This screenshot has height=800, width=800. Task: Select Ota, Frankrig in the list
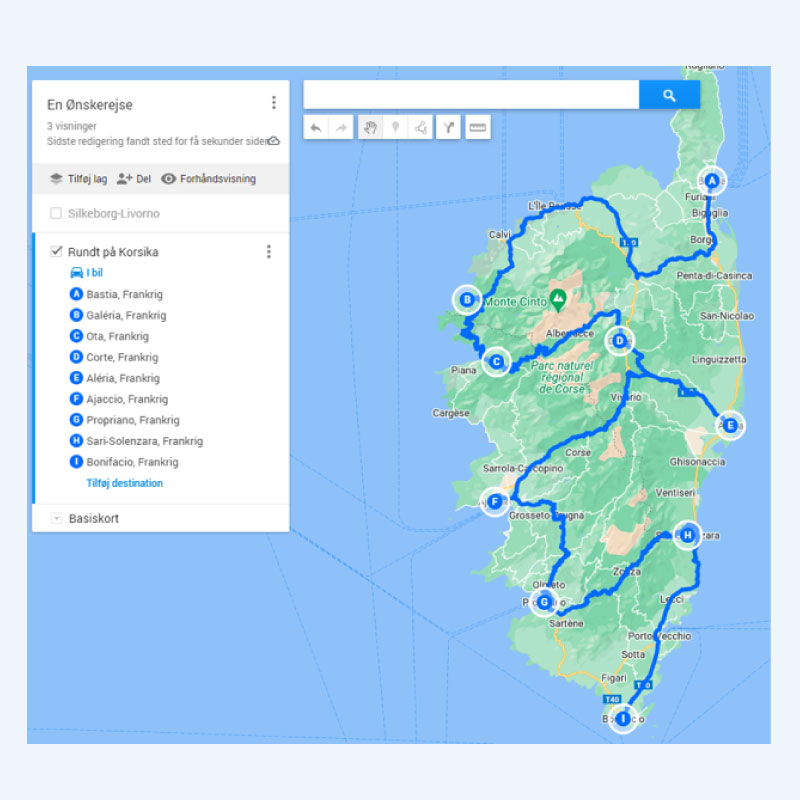click(117, 336)
